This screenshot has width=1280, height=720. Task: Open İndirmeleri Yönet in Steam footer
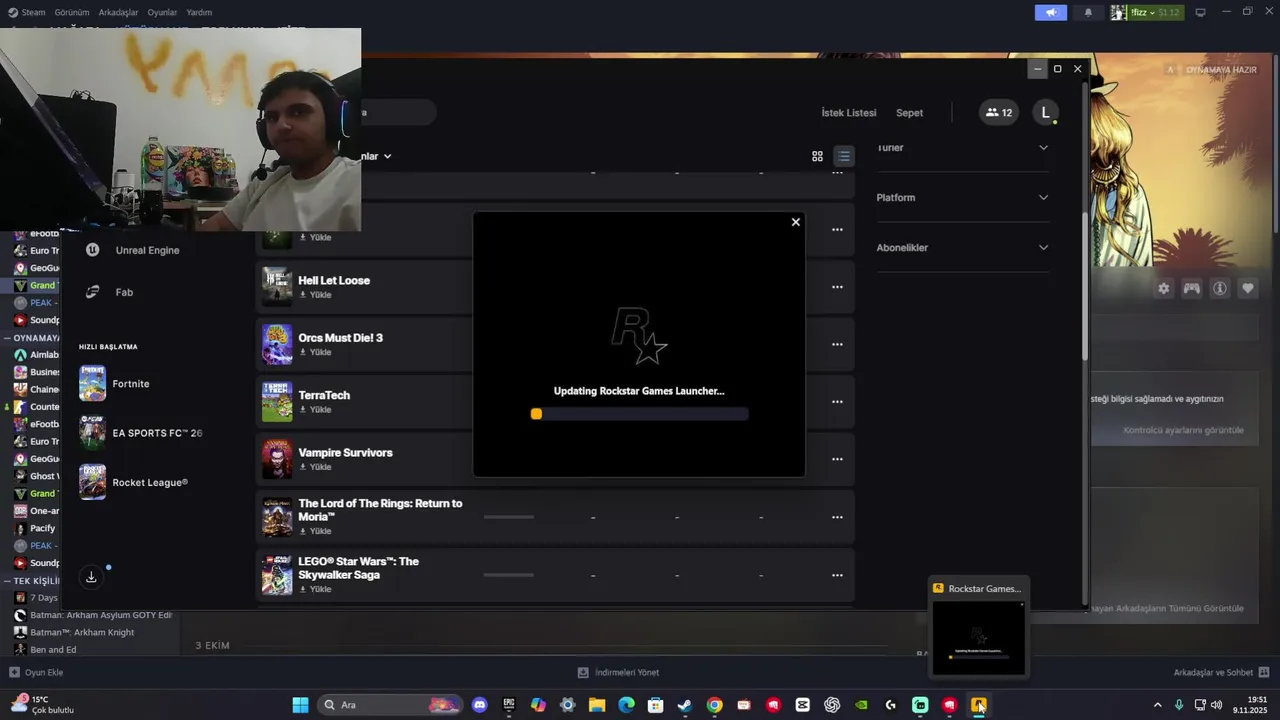618,673
